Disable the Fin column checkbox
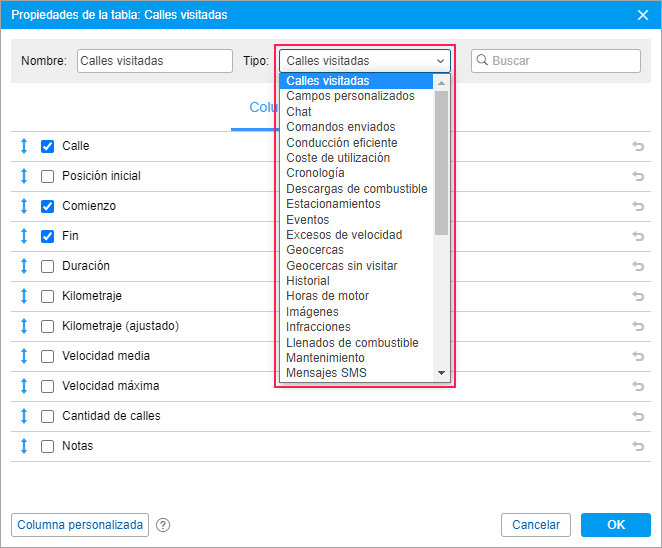Viewport: 662px width, 548px height. click(47, 236)
